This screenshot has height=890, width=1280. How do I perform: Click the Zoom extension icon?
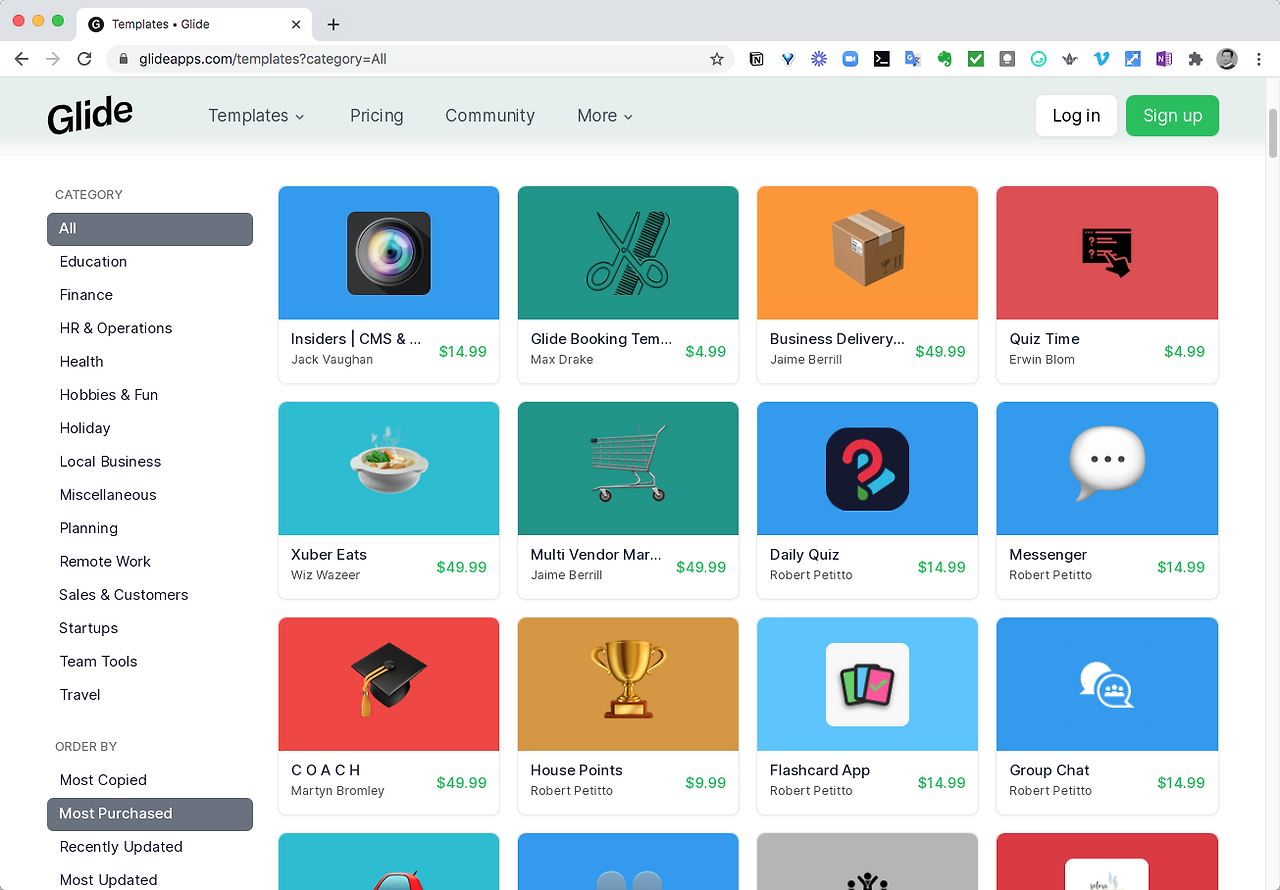pos(850,59)
